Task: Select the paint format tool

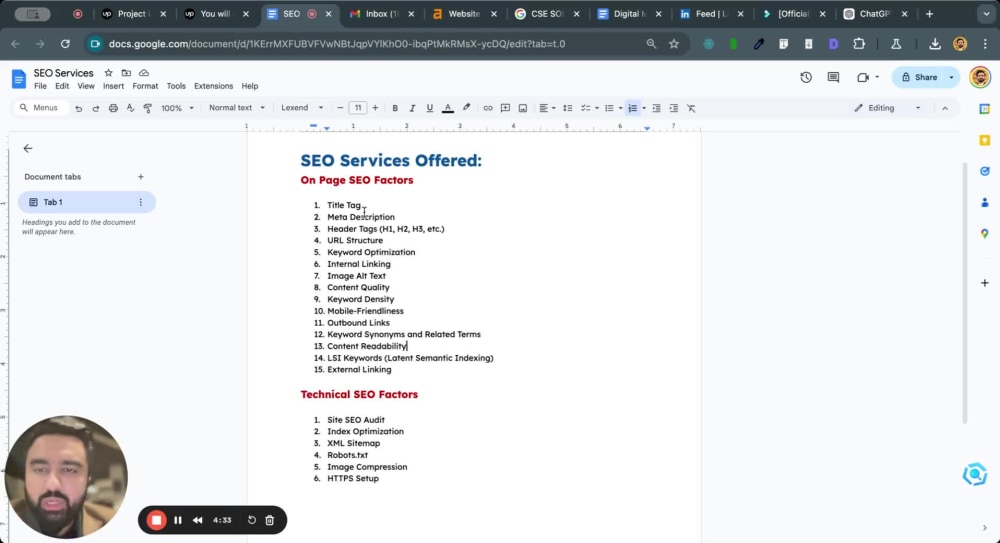Action: coord(147,108)
